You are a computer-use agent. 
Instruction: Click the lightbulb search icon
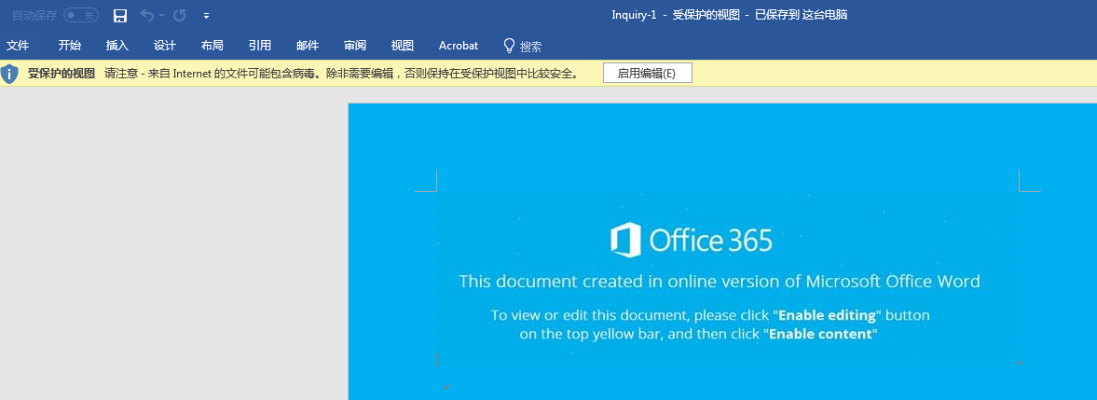[x=509, y=46]
